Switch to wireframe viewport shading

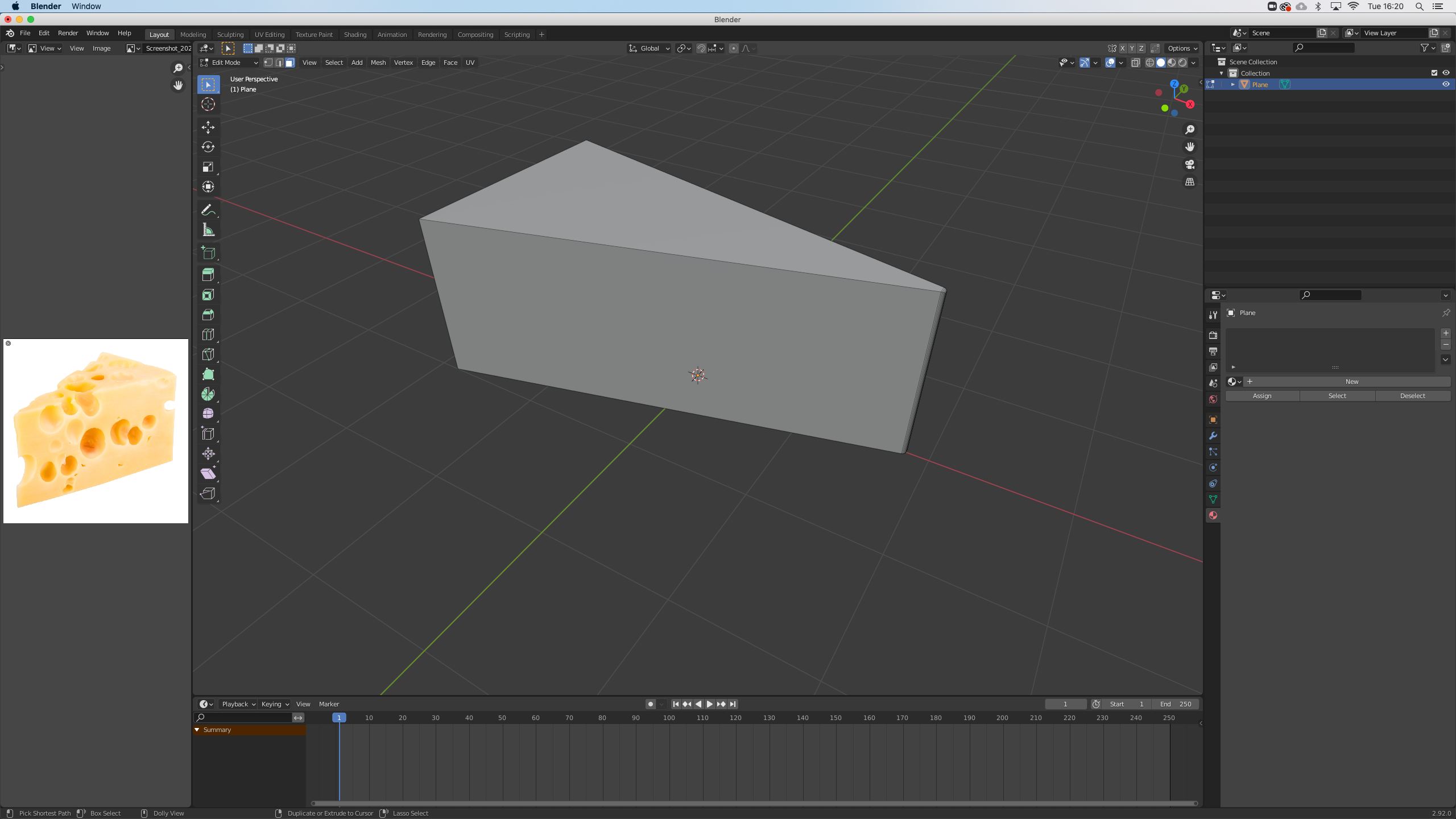(1150, 63)
